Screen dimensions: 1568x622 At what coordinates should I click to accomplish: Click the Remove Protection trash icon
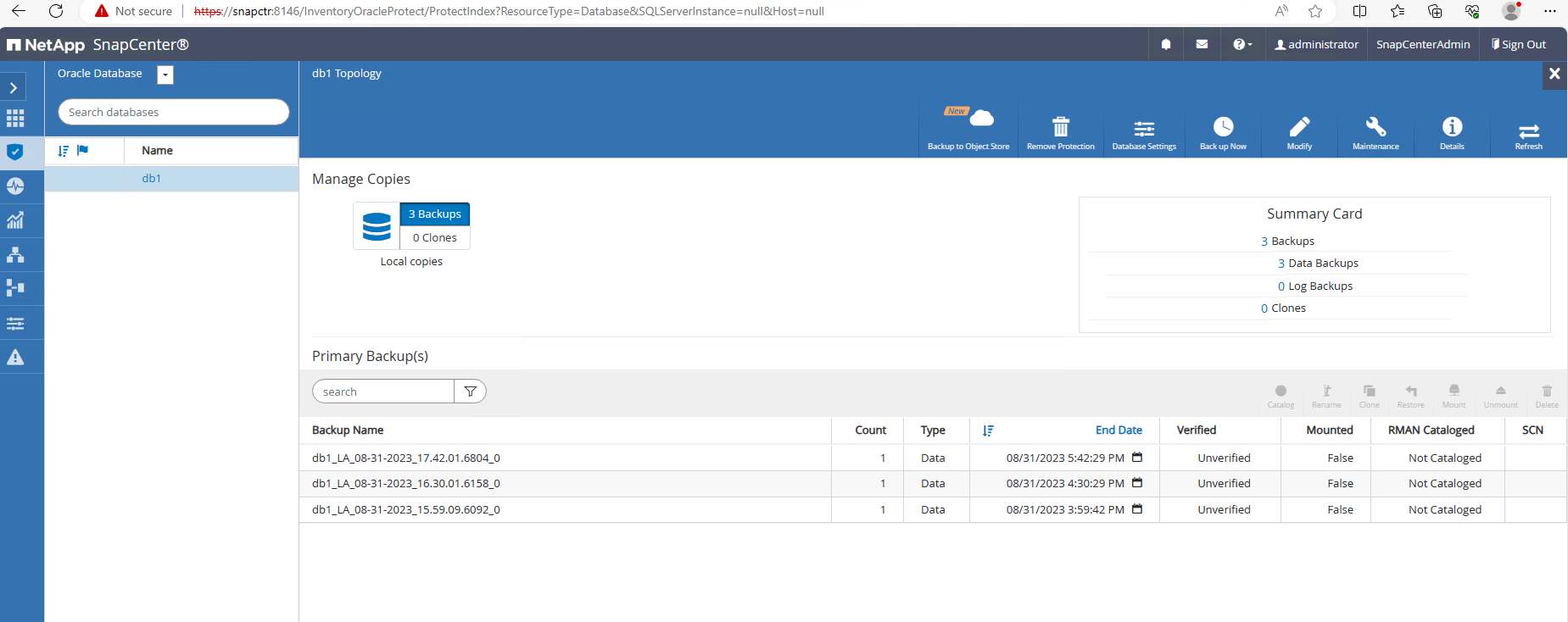coord(1060,128)
